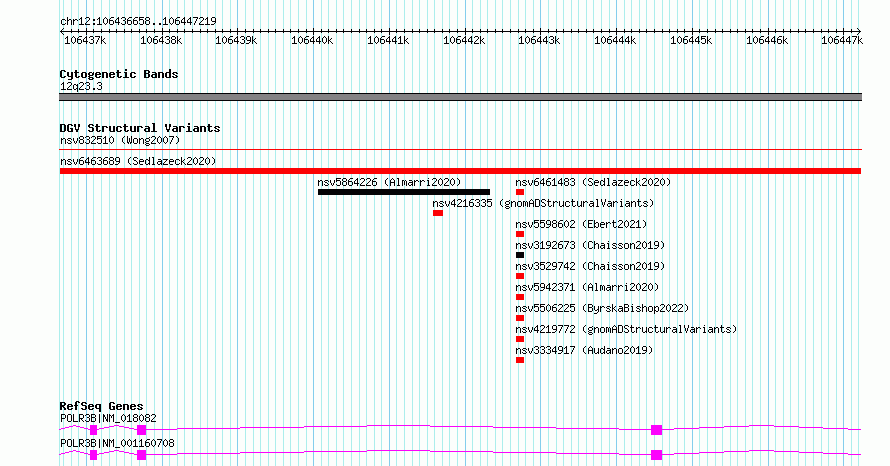Click ruler tick label 106444k
890x466 pixels.
pyautogui.click(x=615, y=40)
